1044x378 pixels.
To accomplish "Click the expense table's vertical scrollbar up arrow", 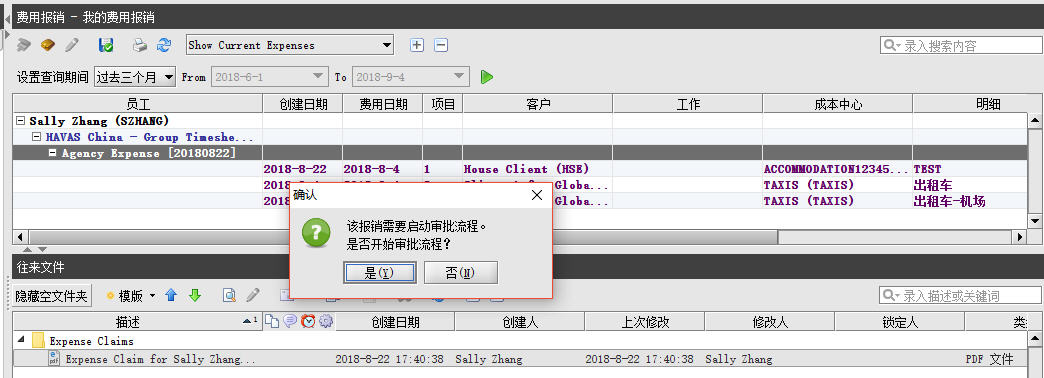I will click(1035, 120).
